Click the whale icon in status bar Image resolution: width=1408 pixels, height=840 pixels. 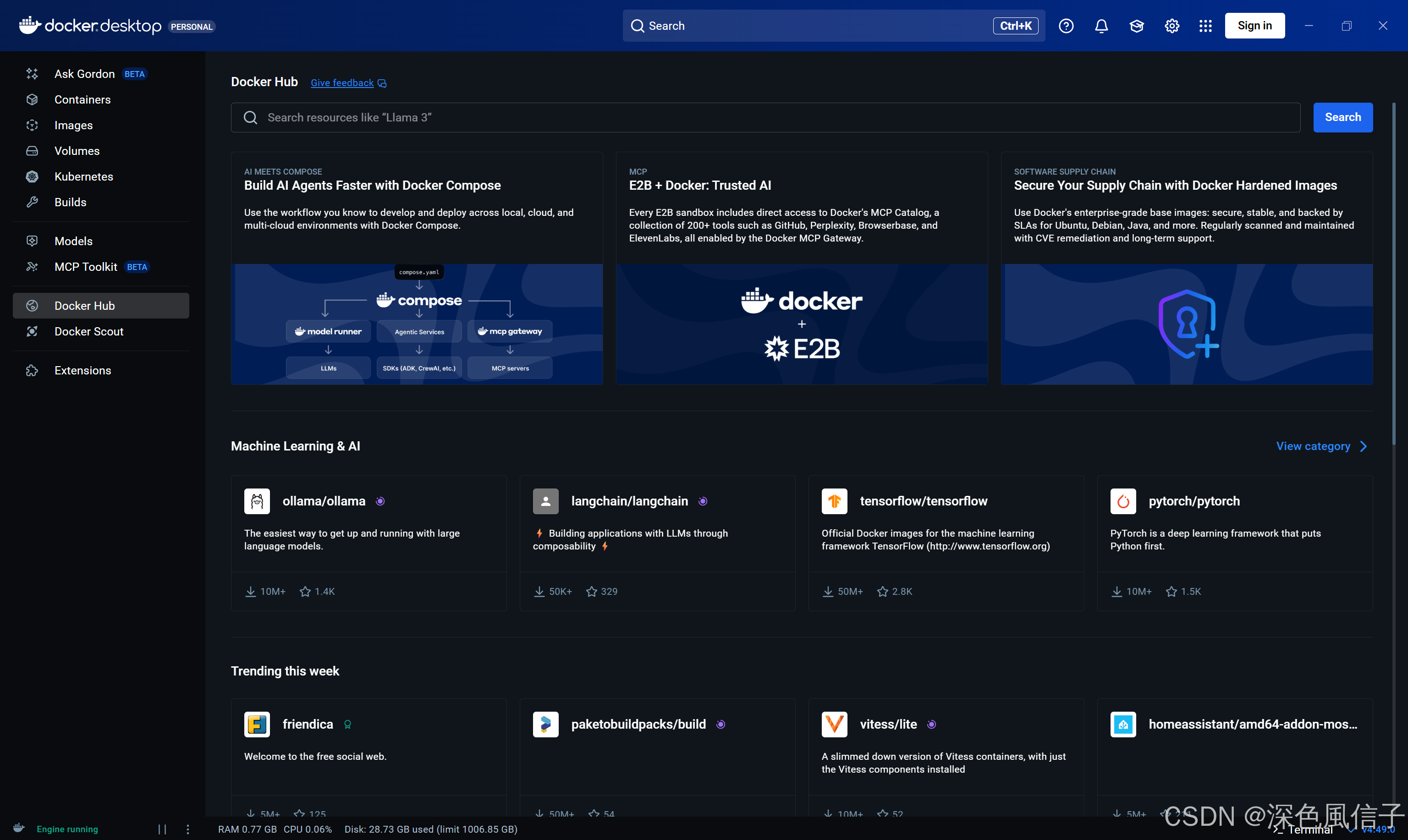tap(19, 828)
